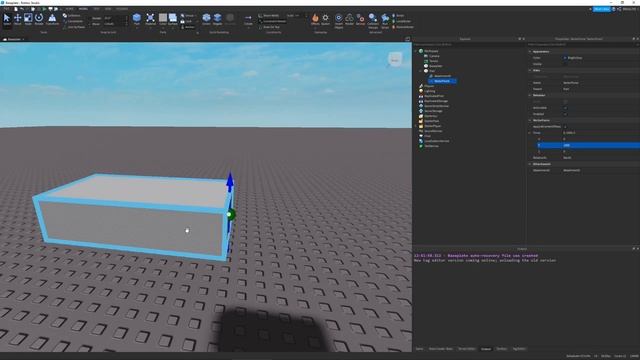Click the Filter Properties search field
The height and width of the screenshot is (360, 640).
point(583,44)
